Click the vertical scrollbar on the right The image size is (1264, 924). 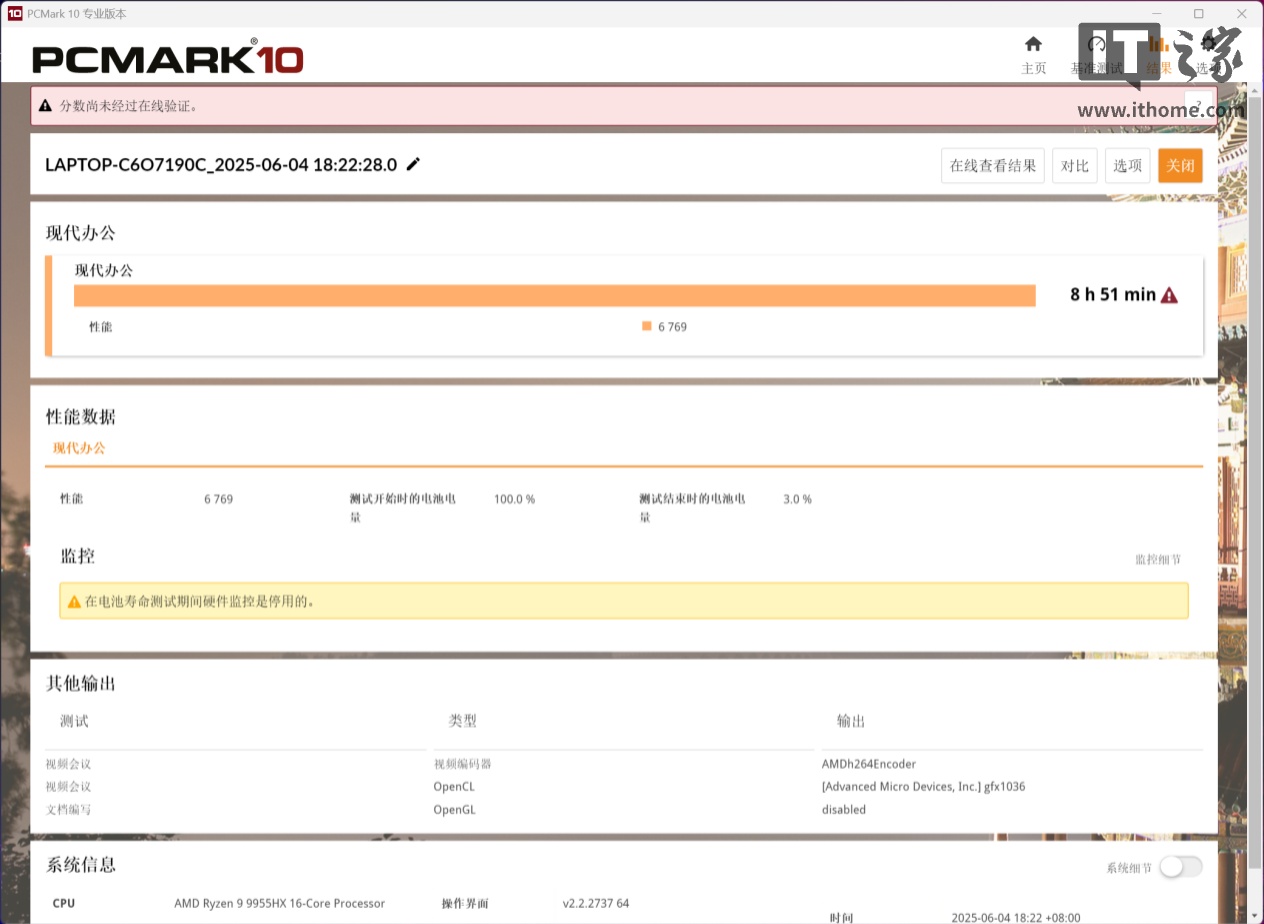[1255, 500]
